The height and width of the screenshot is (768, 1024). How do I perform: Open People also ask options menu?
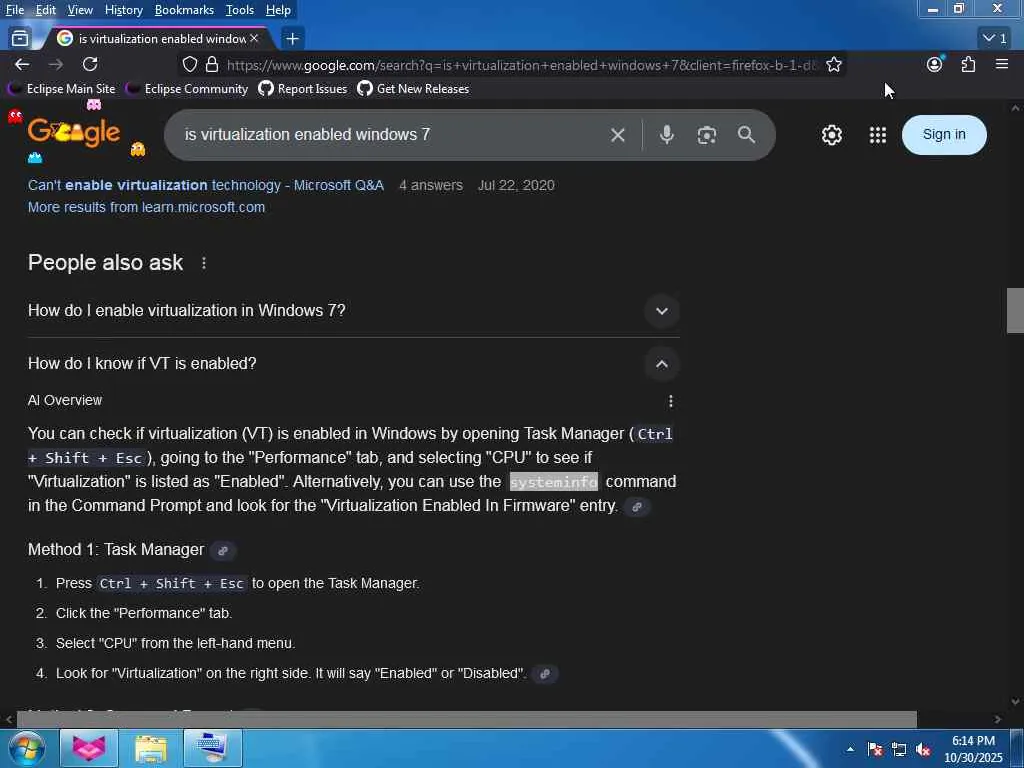(204, 263)
